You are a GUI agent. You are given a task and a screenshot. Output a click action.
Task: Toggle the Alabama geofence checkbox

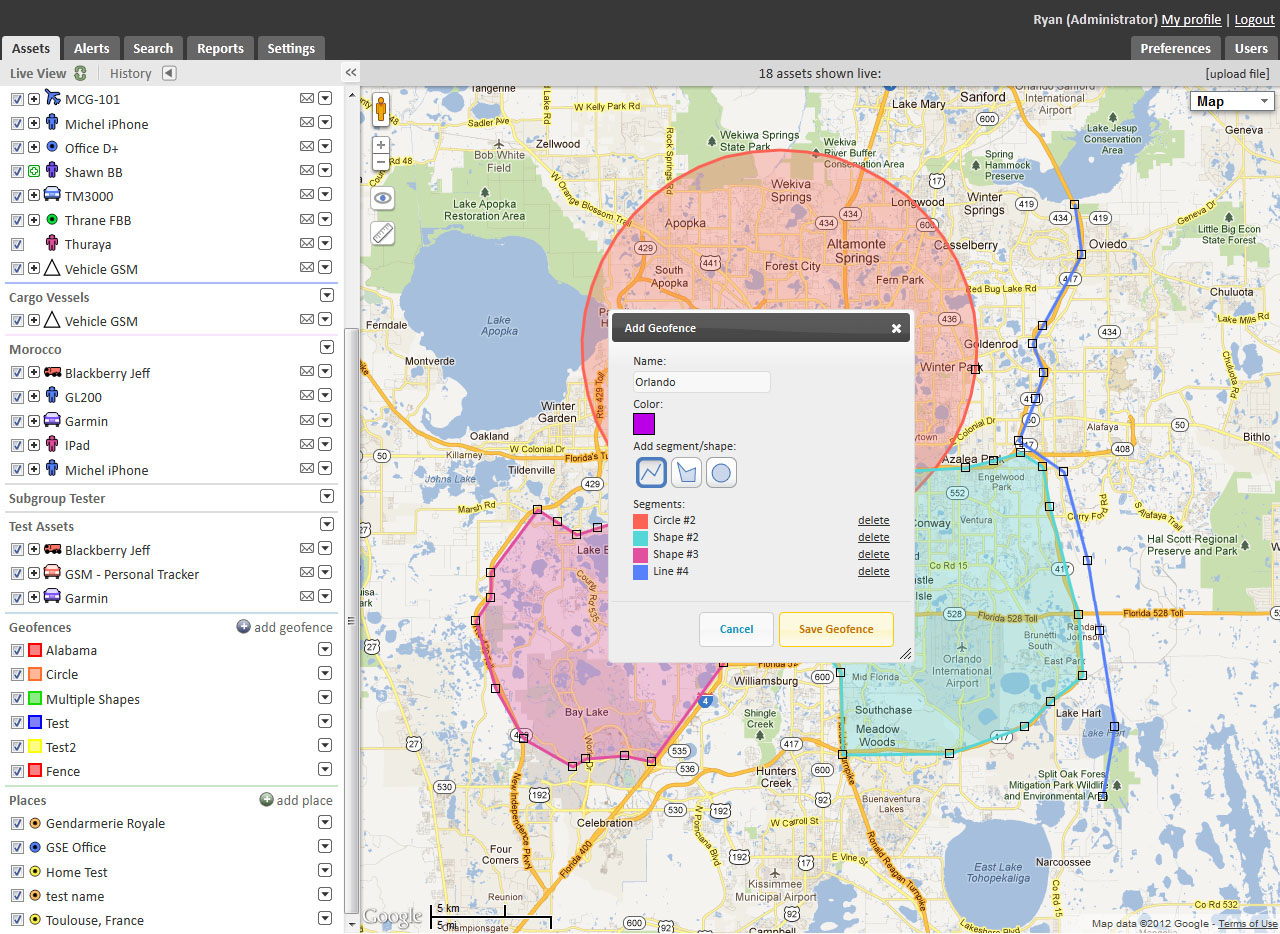(17, 649)
